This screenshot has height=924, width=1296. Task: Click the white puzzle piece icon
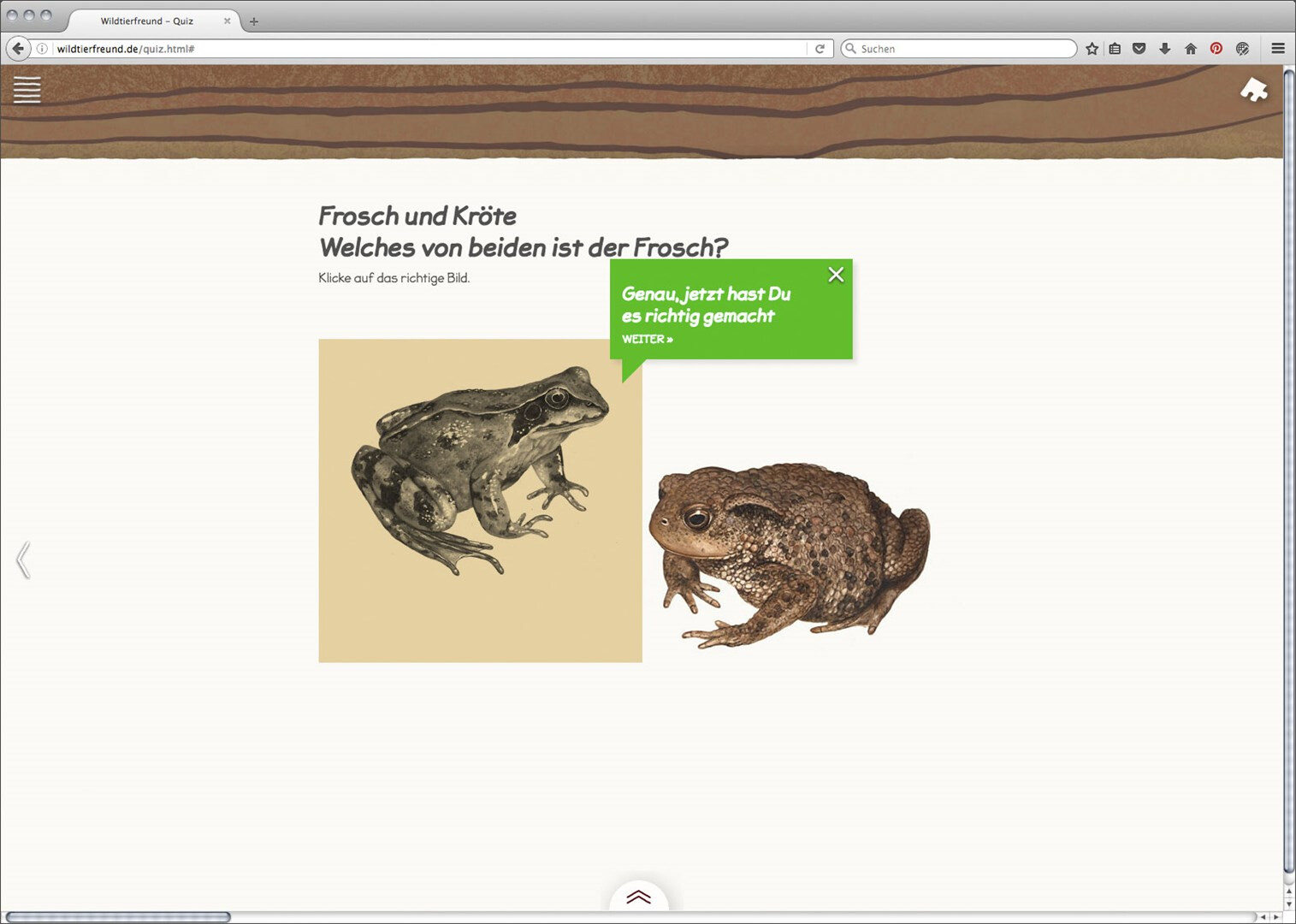tap(1253, 90)
